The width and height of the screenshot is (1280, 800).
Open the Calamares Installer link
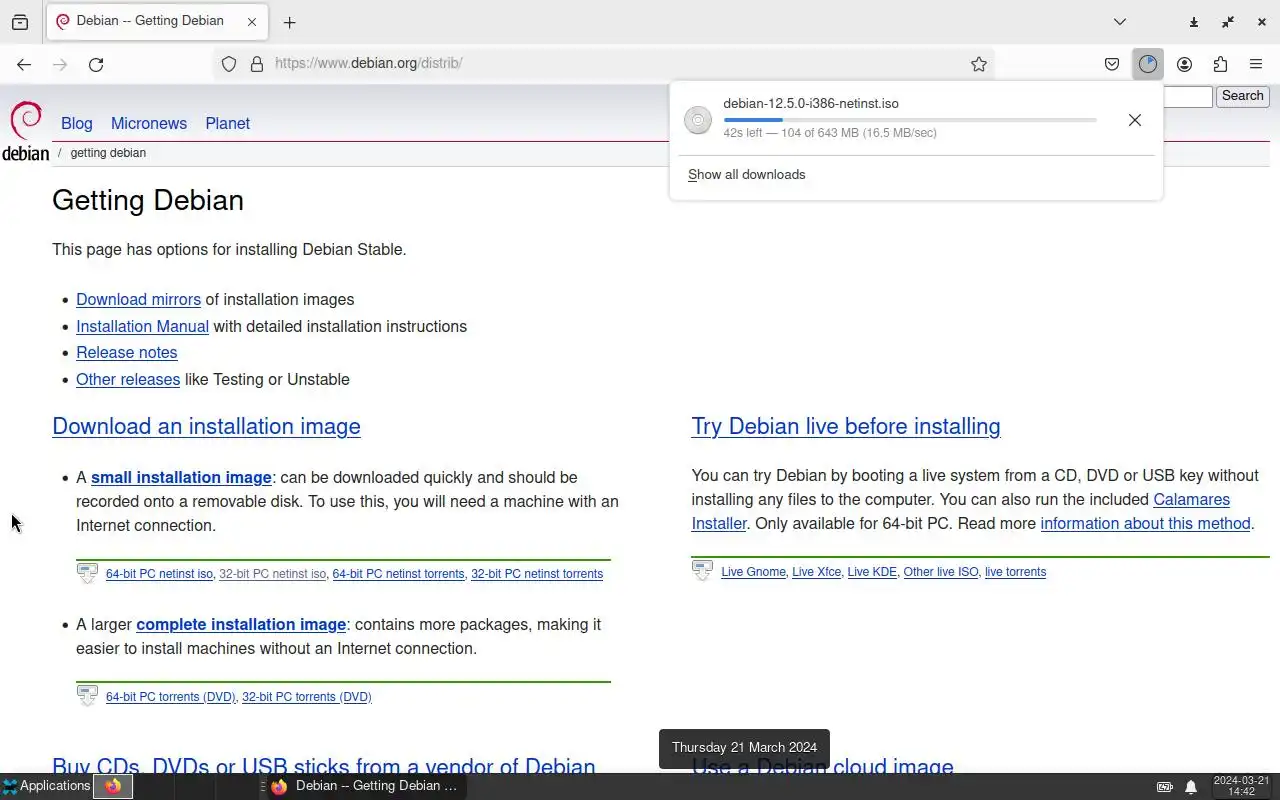[1191, 499]
